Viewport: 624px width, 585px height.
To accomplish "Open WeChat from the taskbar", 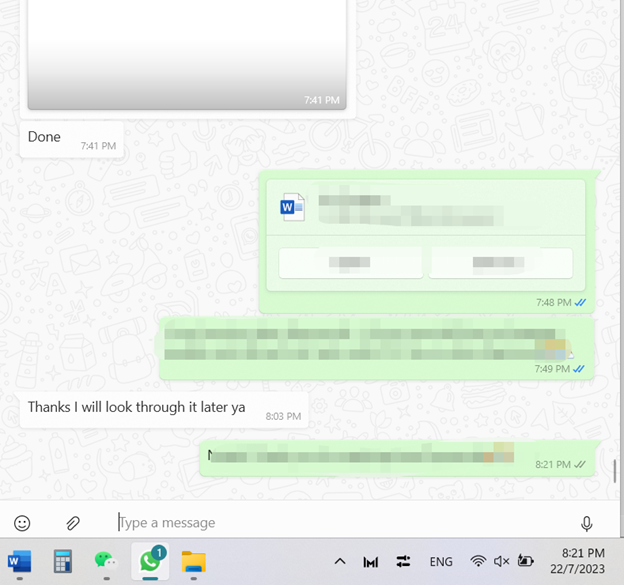I will [x=105, y=562].
